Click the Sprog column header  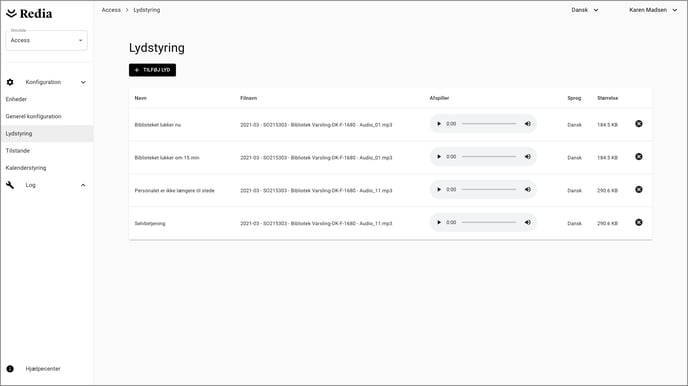coord(574,98)
